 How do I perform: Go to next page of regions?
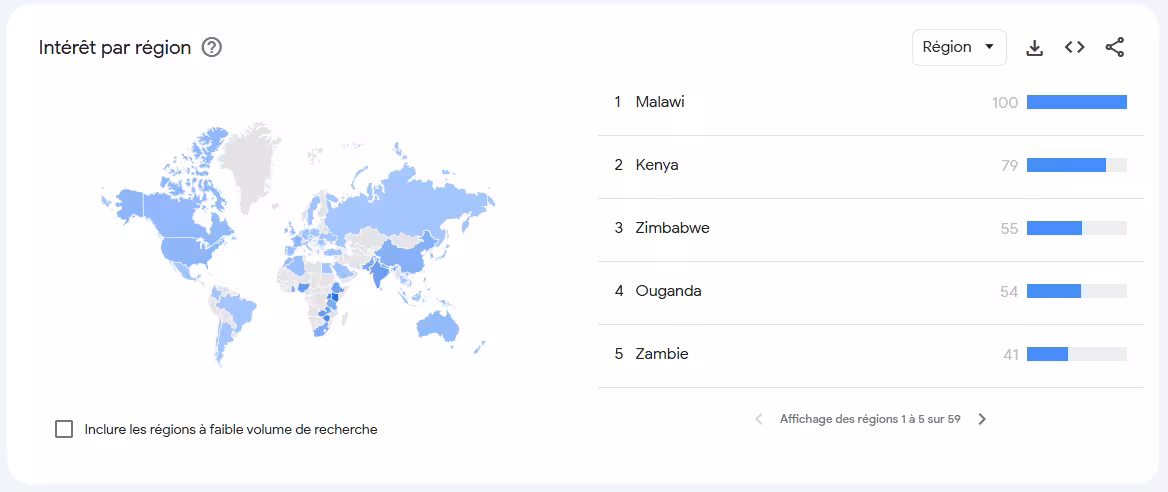[982, 419]
